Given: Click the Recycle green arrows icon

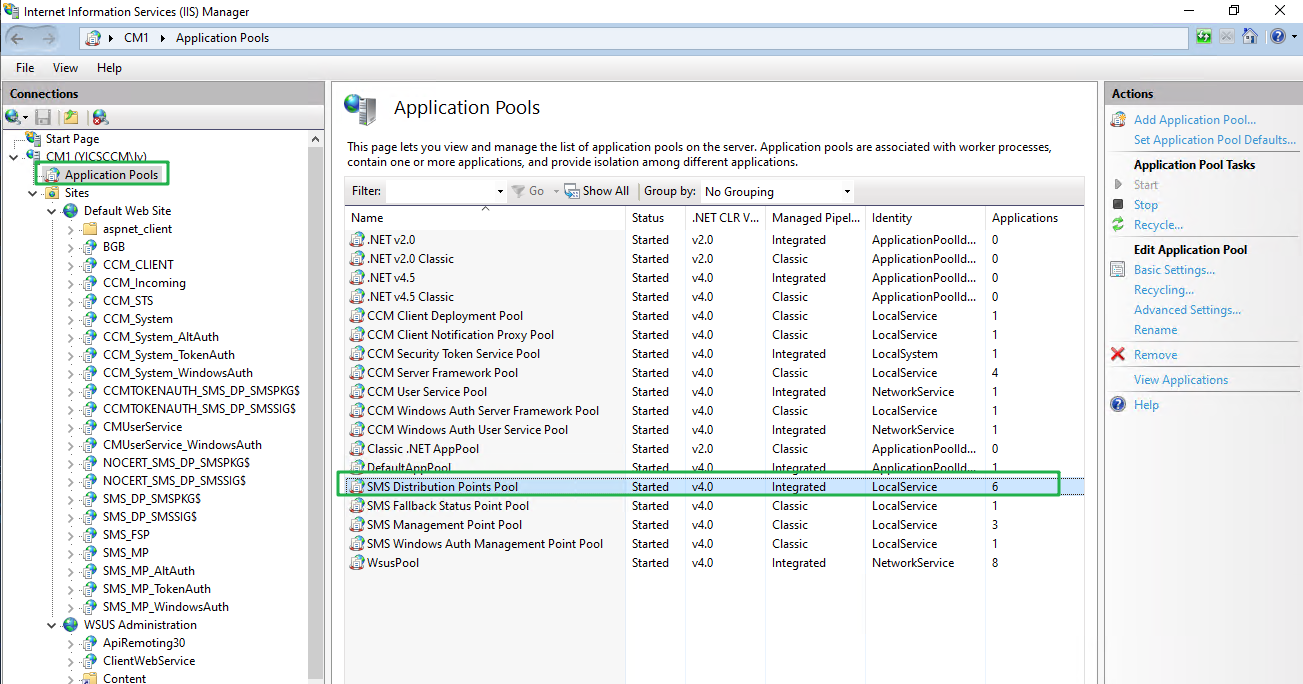Looking at the screenshot, I should (1119, 225).
